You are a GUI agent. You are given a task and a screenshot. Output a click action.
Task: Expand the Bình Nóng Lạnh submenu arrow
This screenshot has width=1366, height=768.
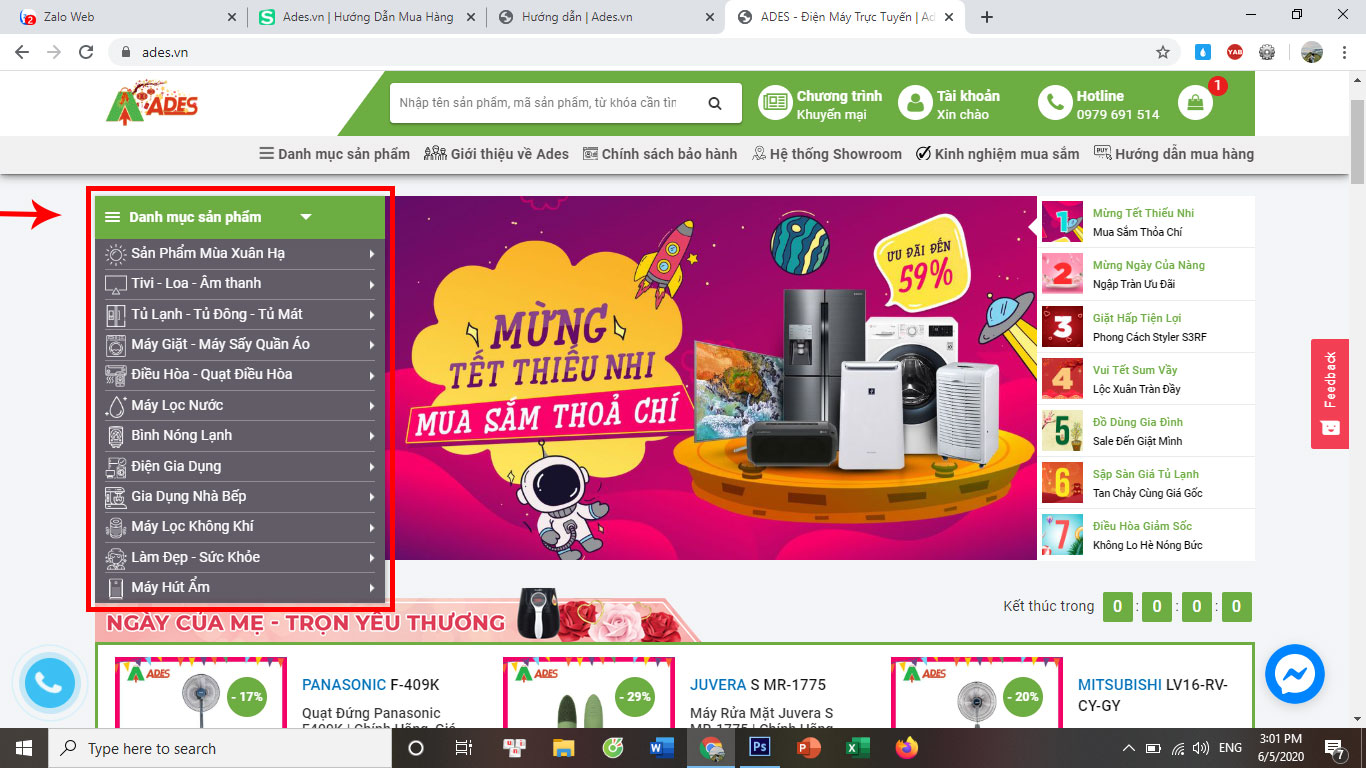pyautogui.click(x=371, y=436)
